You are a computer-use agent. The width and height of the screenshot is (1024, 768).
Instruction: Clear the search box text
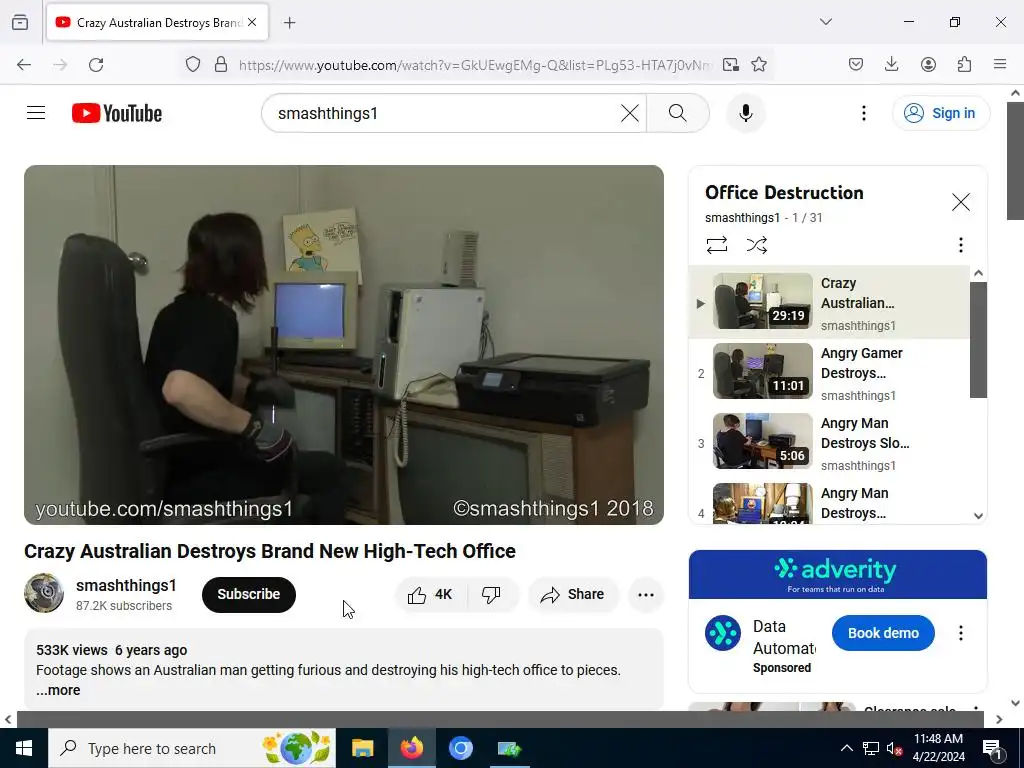pyautogui.click(x=630, y=113)
